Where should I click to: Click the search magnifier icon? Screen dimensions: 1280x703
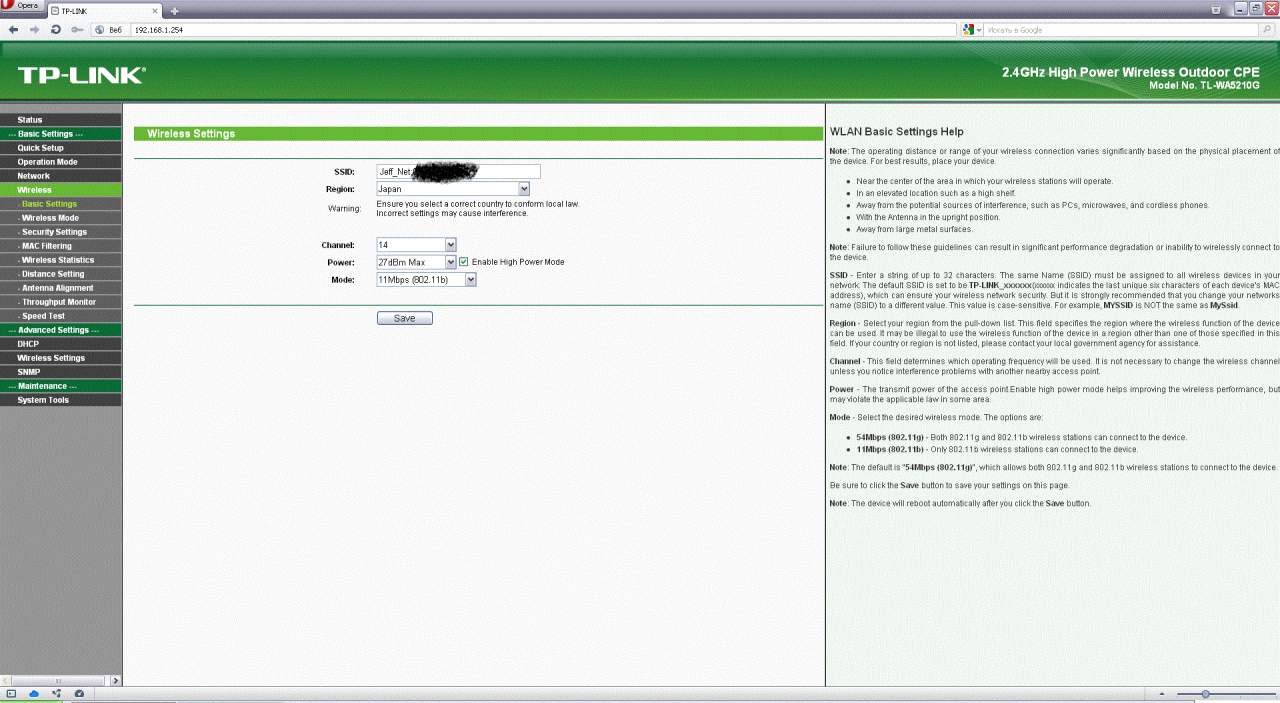coord(1267,30)
